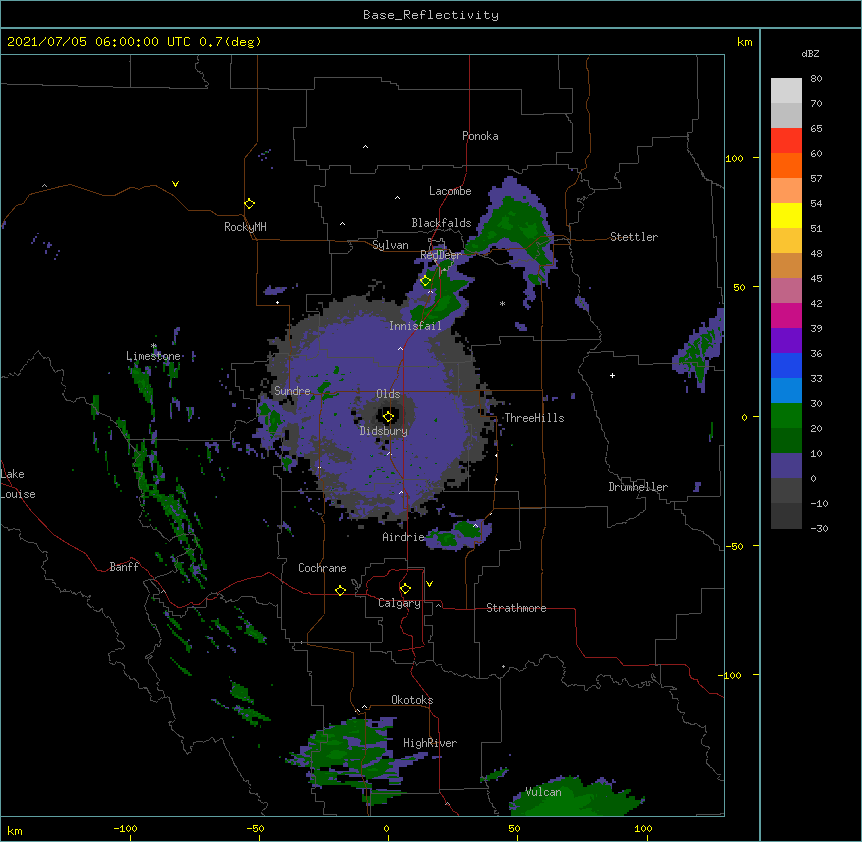Image resolution: width=862 pixels, height=842 pixels.
Task: Click the RockyMH label
Action: [x=245, y=227]
